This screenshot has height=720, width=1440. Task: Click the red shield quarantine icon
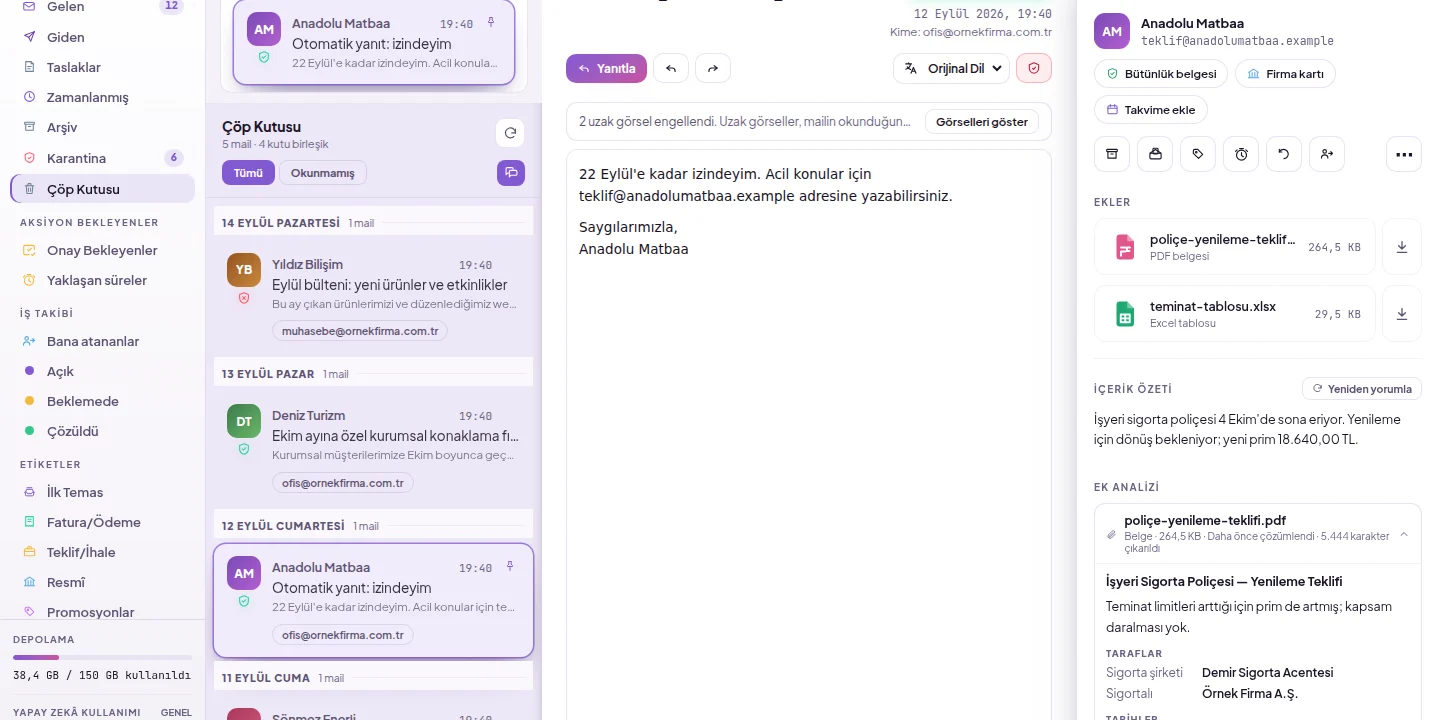click(1034, 69)
